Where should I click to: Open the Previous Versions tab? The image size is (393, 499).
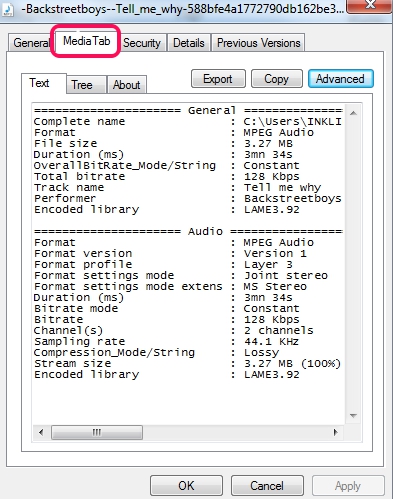click(x=258, y=43)
